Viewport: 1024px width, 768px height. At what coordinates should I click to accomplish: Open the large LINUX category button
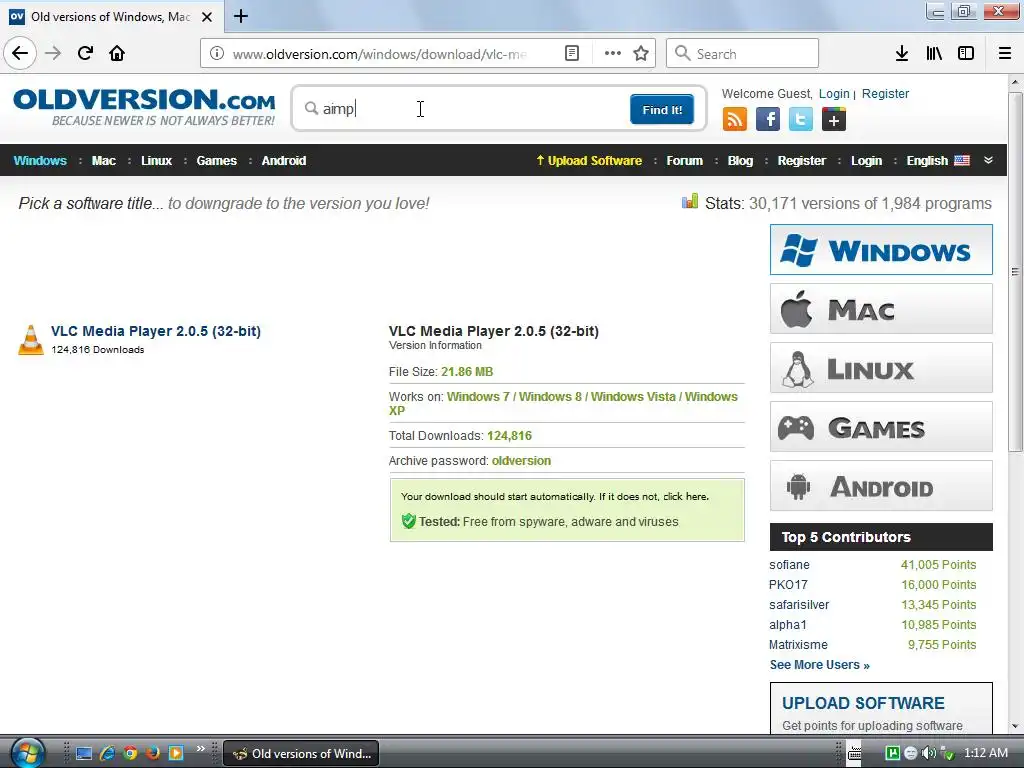click(881, 368)
